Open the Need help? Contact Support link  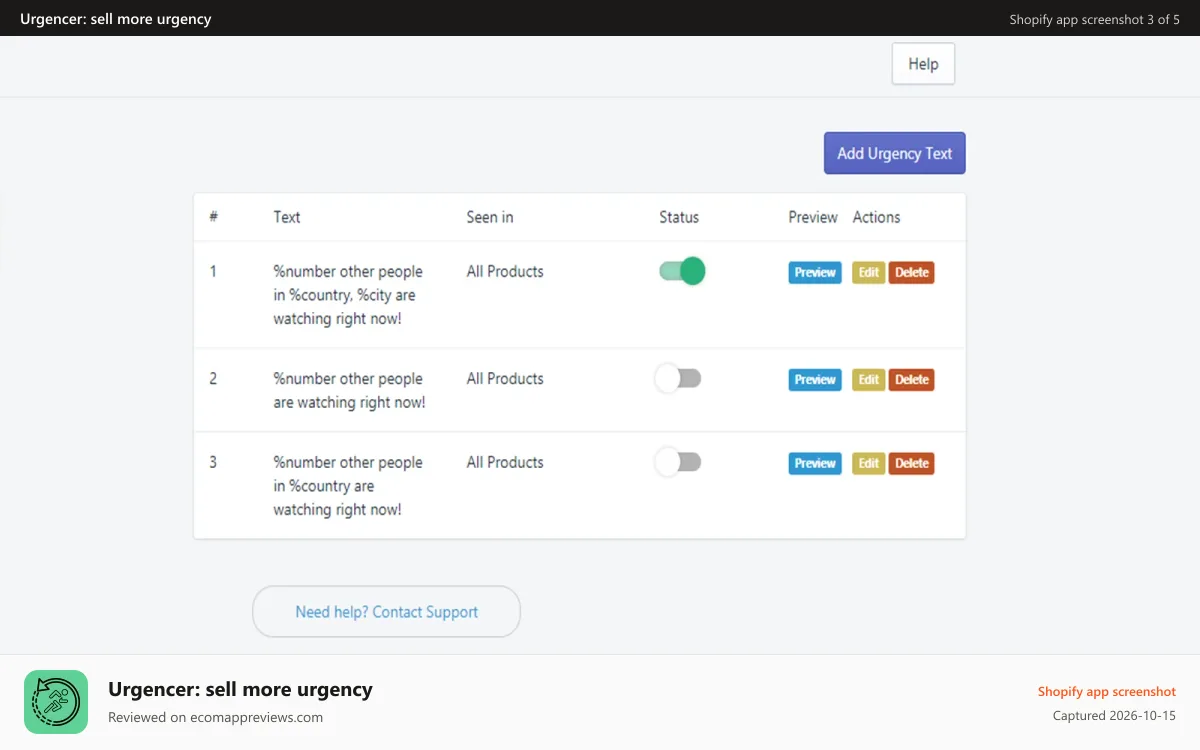pos(387,612)
